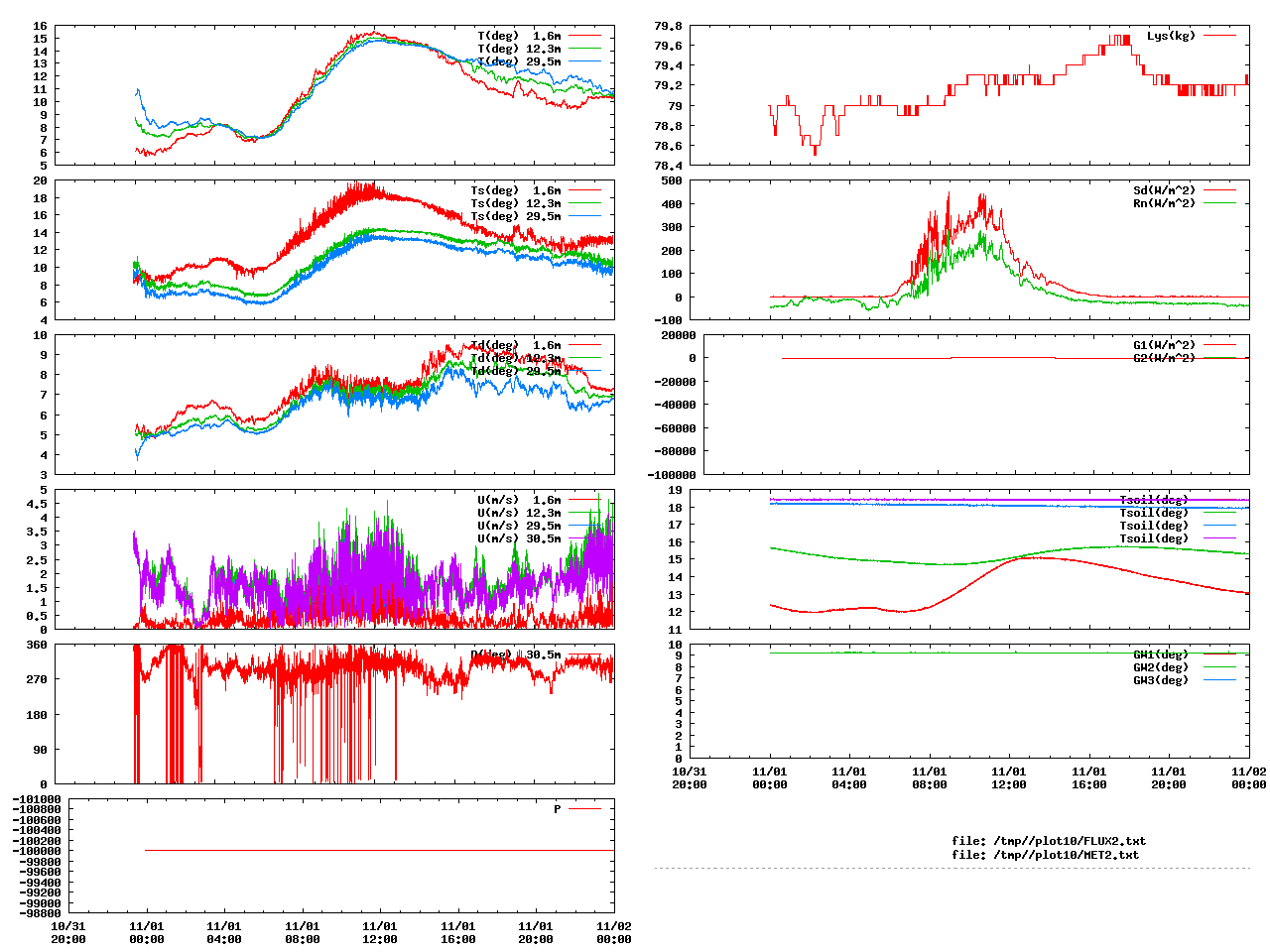The image size is (1270, 952).
Task: Click '11/02 00:00' label under the pressure plot
Action: pyautogui.click(x=614, y=932)
